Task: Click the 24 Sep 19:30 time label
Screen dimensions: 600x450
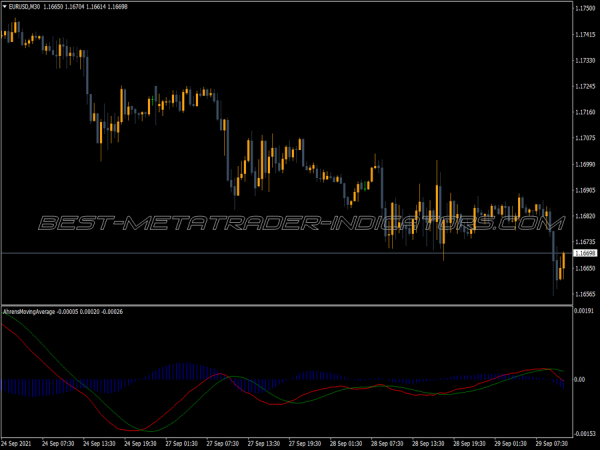Action: click(140, 443)
